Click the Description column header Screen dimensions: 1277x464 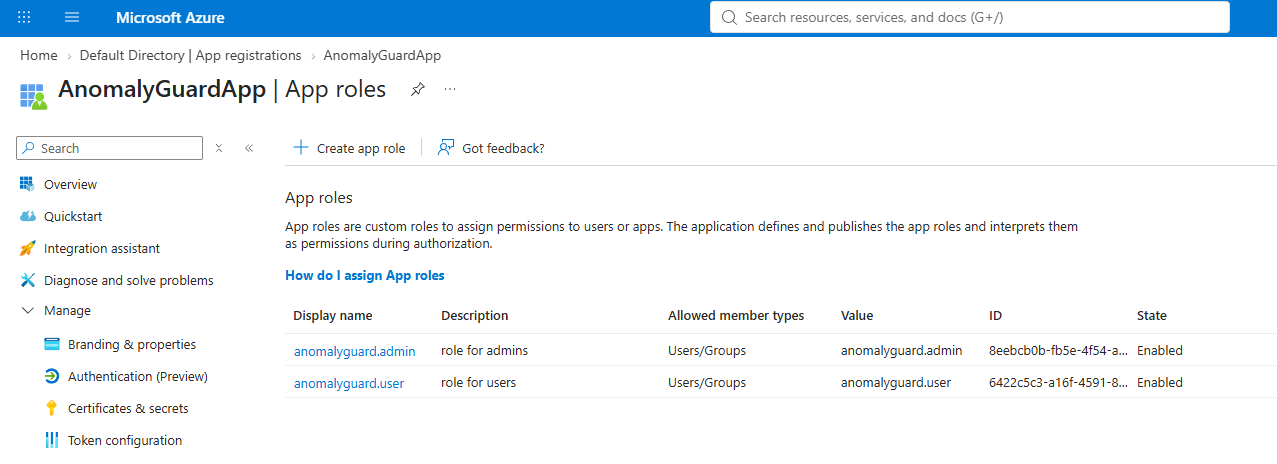click(475, 315)
